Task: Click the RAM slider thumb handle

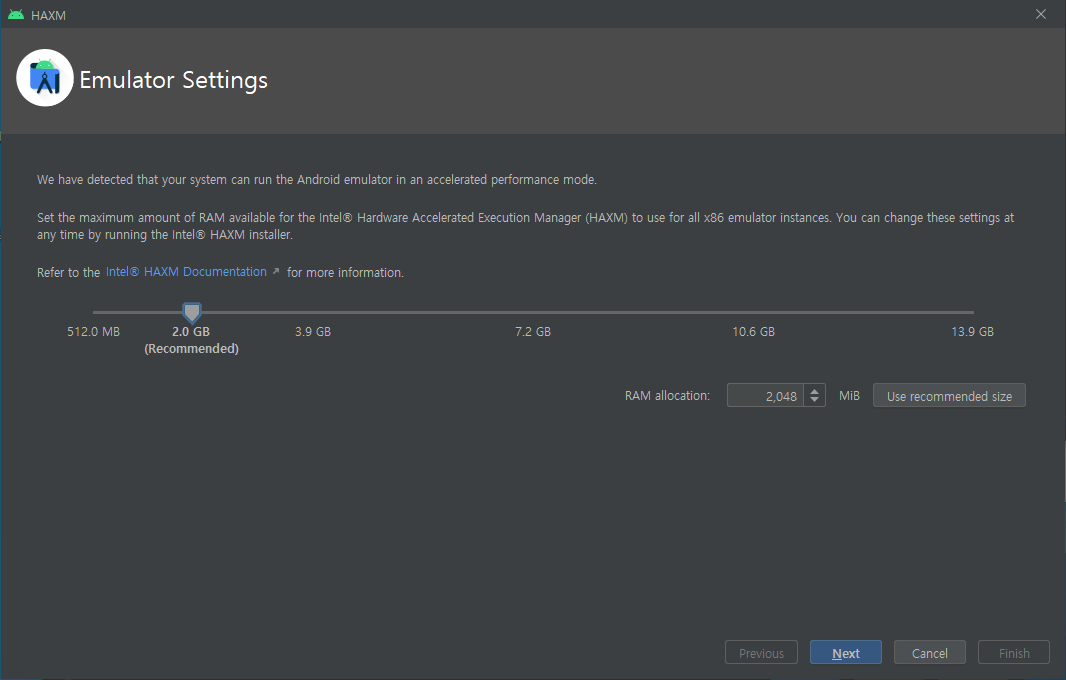Action: click(x=192, y=312)
